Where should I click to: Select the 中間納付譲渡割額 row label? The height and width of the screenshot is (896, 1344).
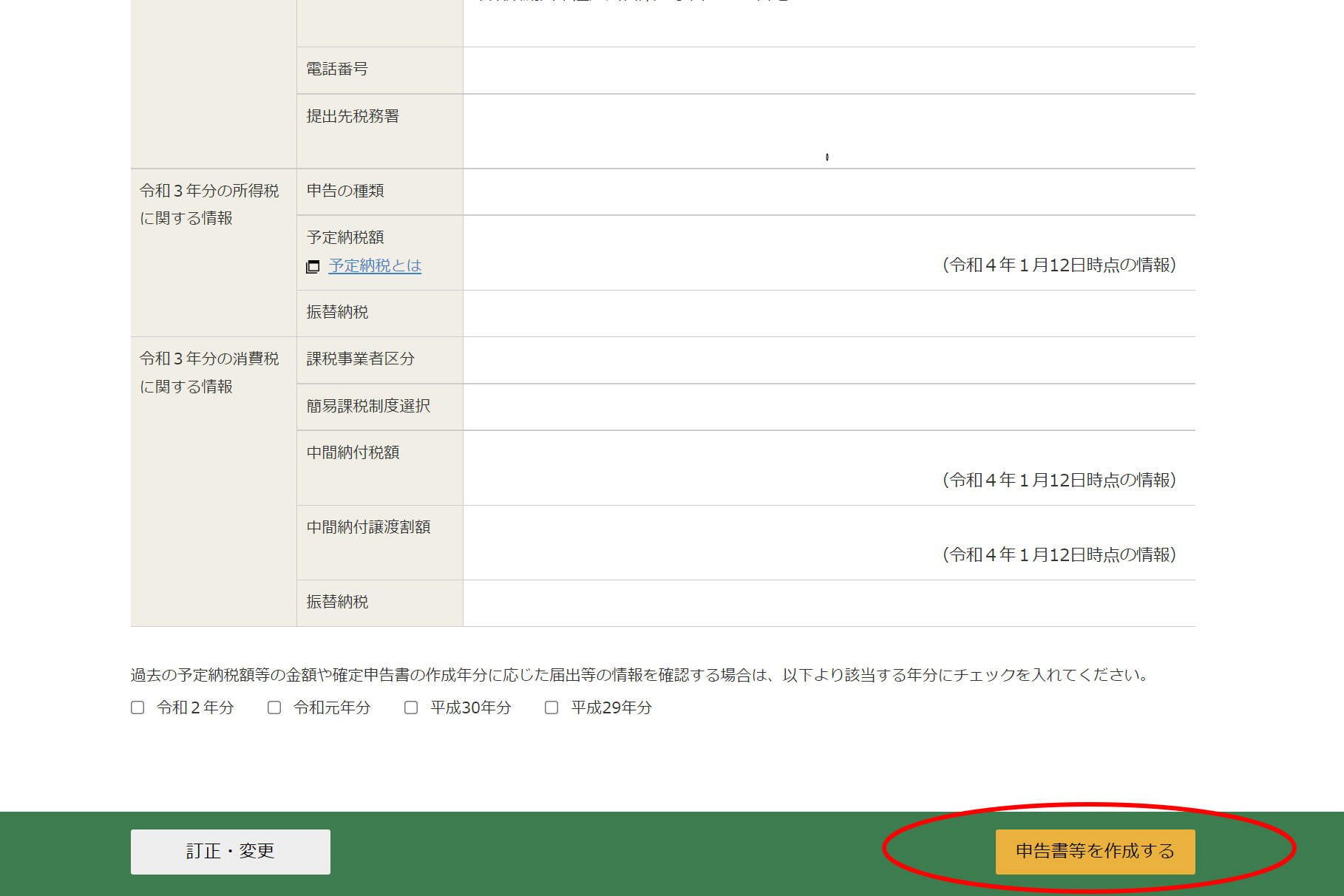tap(368, 527)
